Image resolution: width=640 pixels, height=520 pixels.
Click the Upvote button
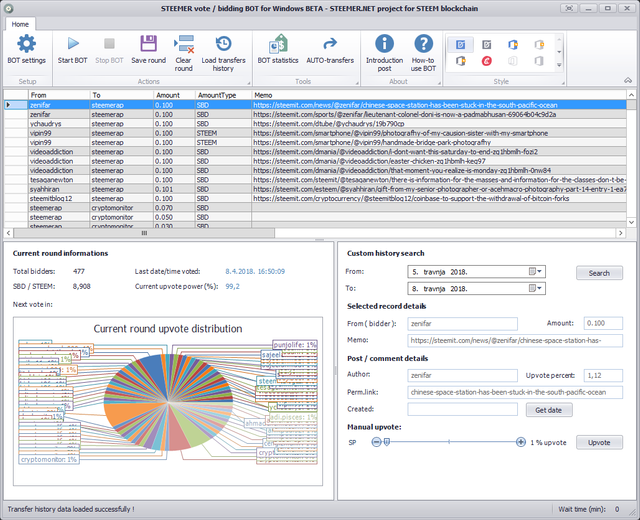click(599, 442)
